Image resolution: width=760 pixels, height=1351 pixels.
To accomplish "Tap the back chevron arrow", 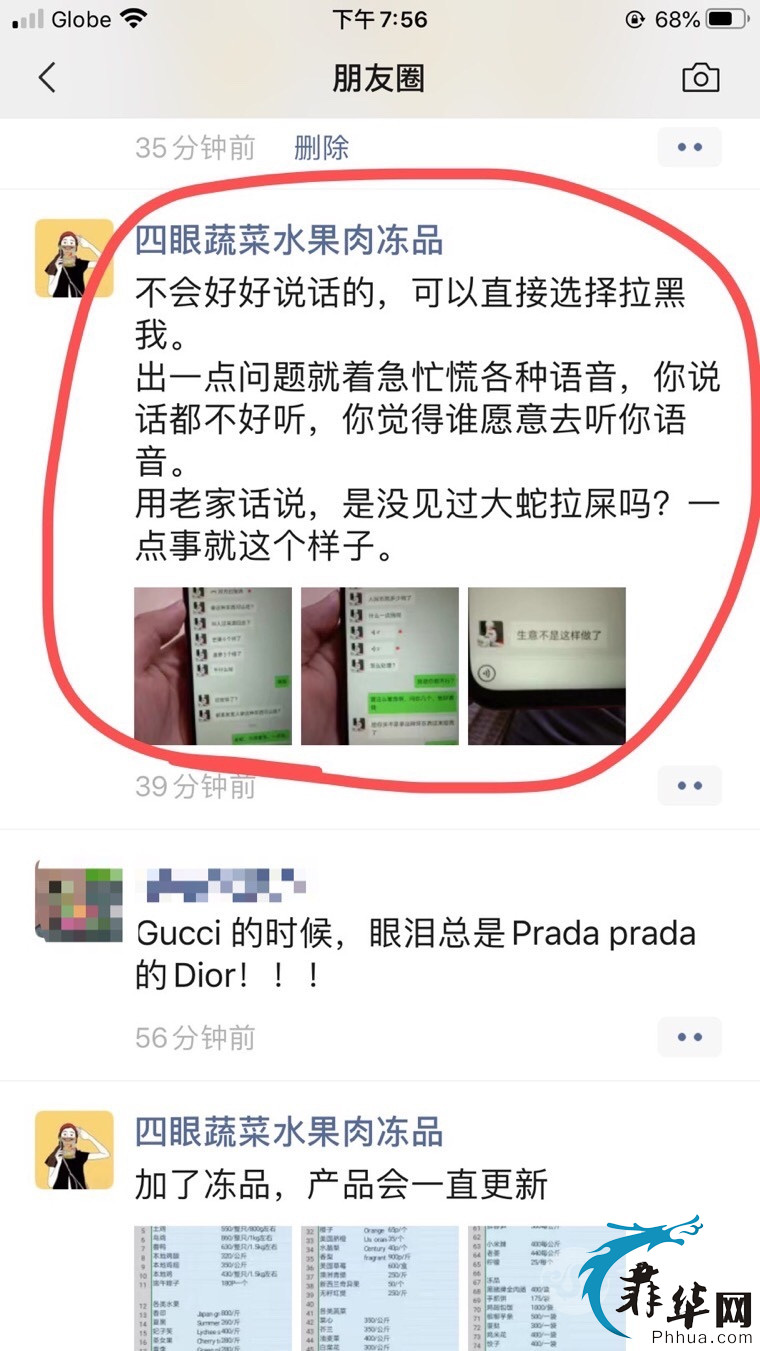I will point(47,77).
